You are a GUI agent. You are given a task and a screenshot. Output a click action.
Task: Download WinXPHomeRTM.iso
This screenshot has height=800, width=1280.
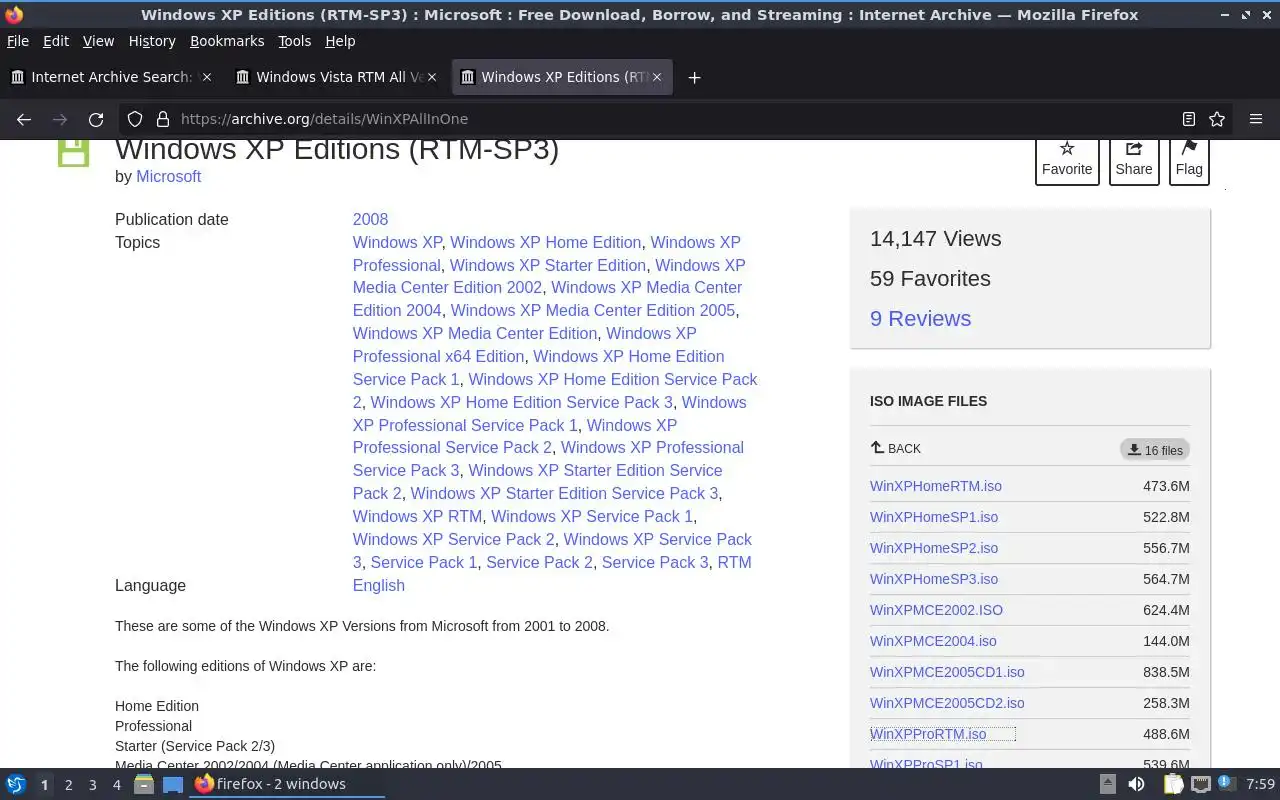pos(936,486)
